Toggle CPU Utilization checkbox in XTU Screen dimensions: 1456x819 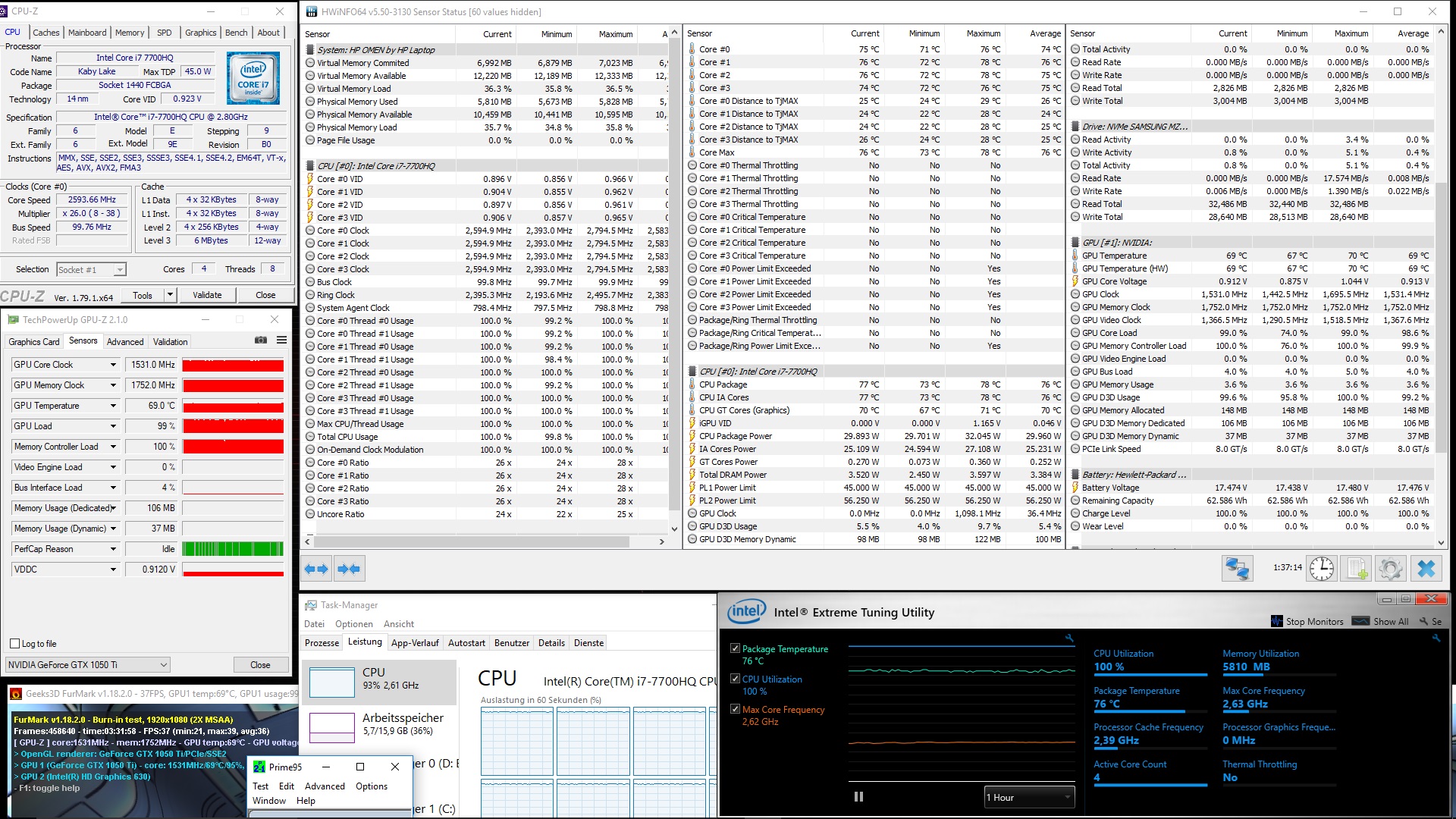[735, 679]
